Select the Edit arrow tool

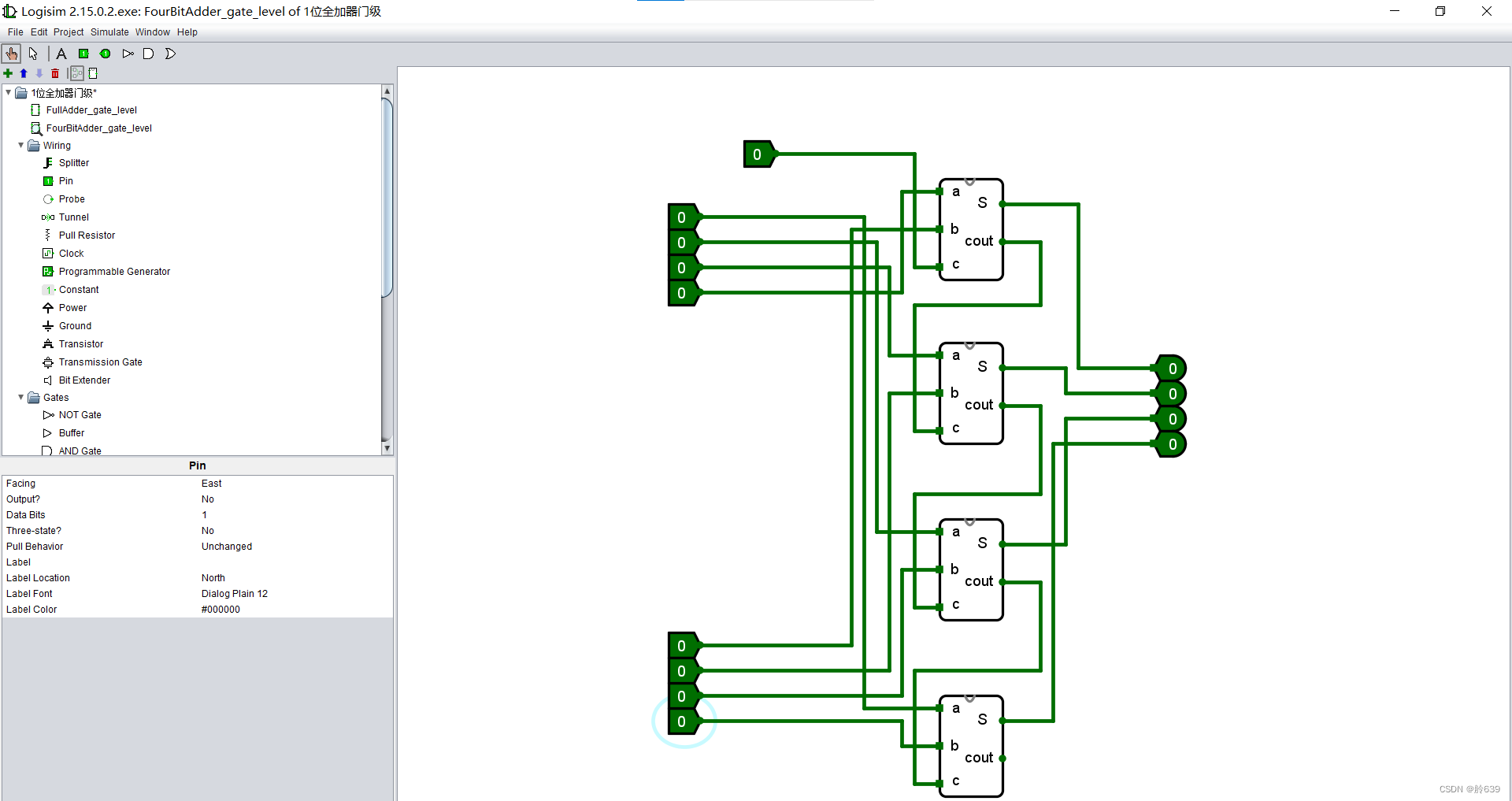33,54
